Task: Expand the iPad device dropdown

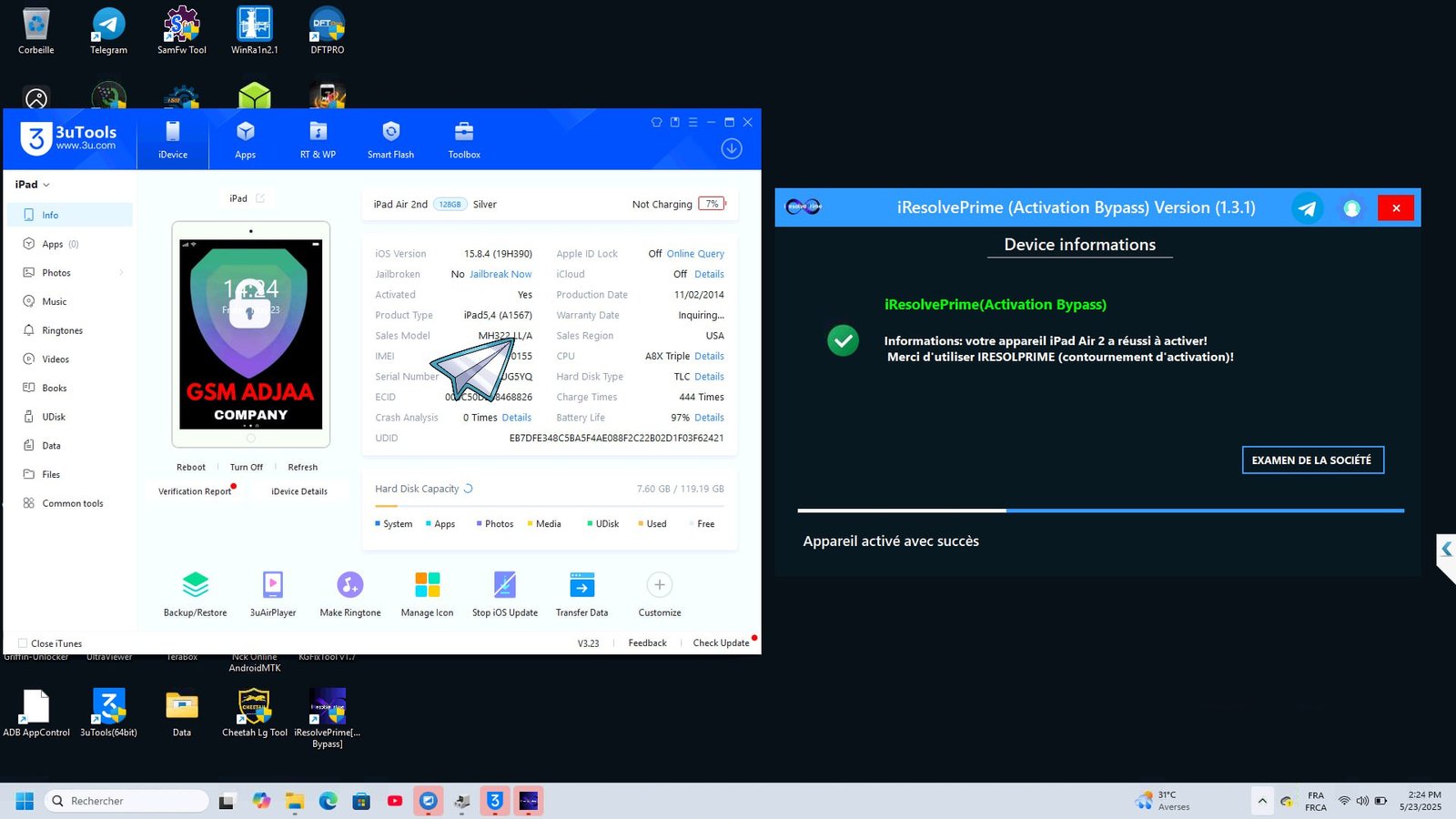Action: (32, 185)
